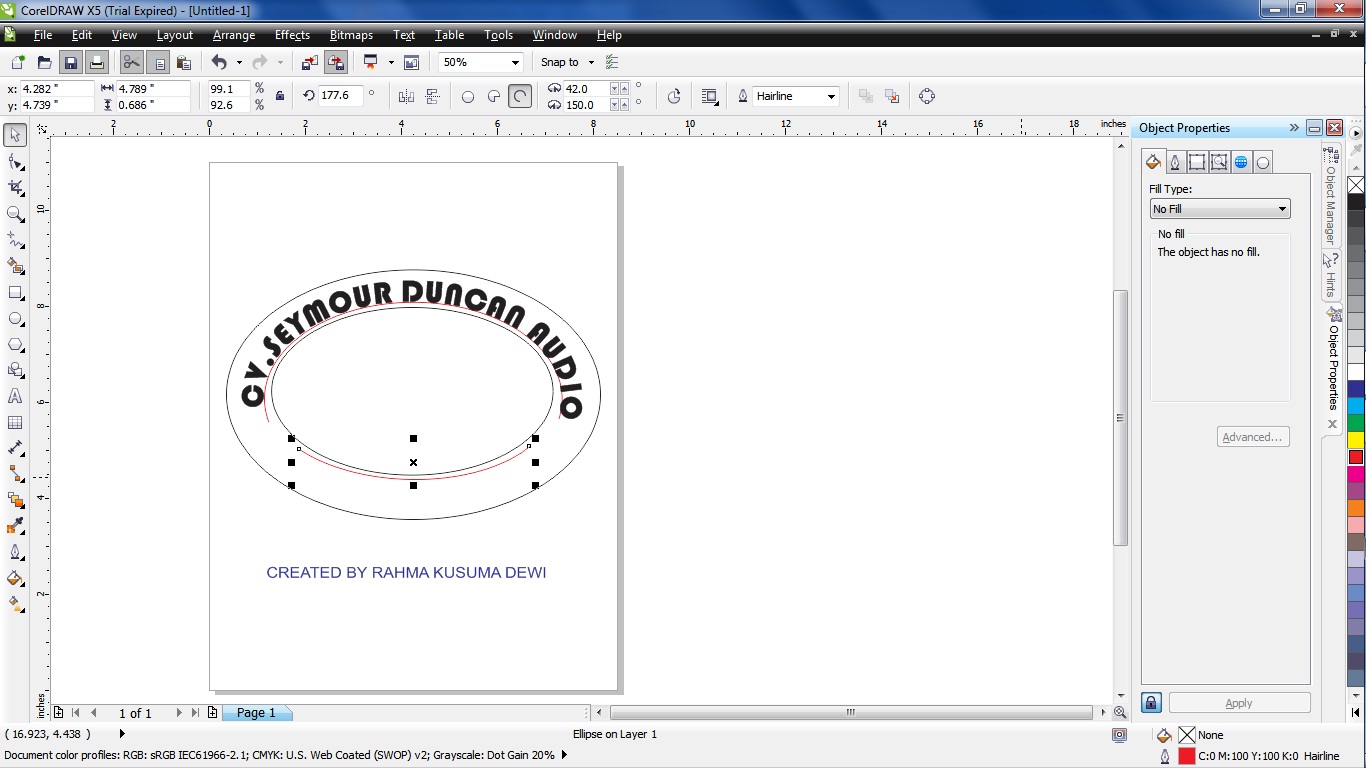Select the Rectangle tool
The width and height of the screenshot is (1366, 768).
[15, 292]
